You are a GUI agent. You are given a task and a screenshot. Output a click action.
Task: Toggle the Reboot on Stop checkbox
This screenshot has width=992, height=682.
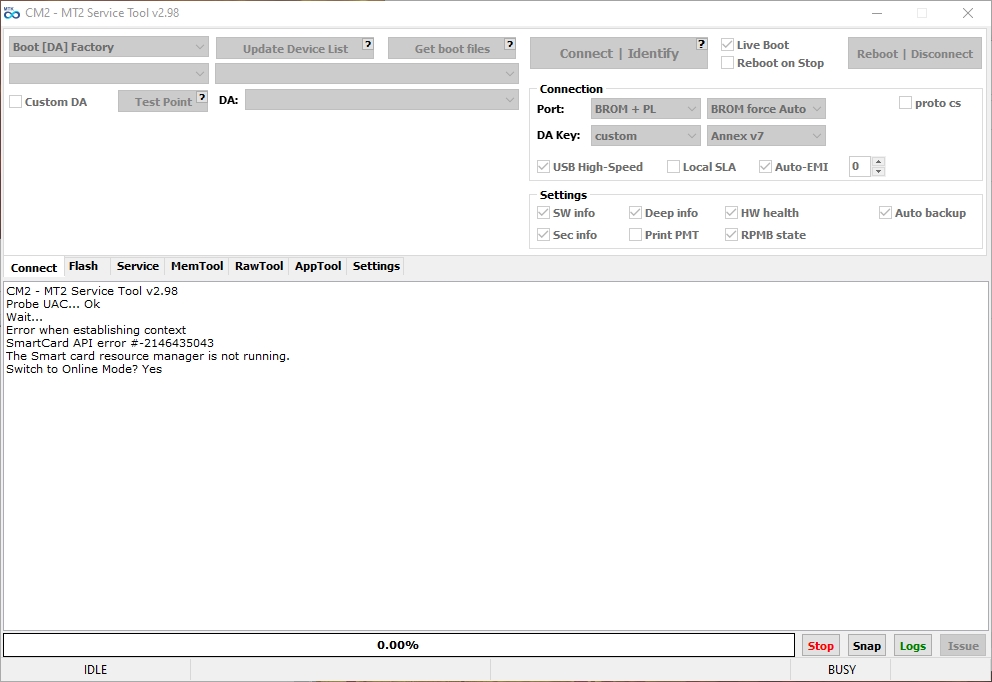point(728,63)
